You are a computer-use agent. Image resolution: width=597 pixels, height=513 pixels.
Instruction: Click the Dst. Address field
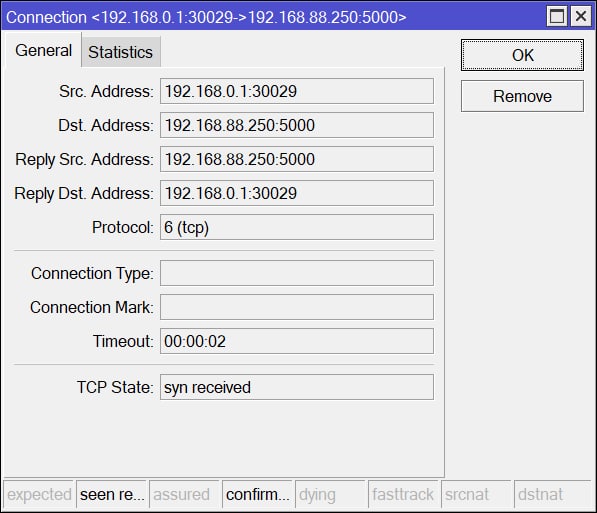[297, 125]
